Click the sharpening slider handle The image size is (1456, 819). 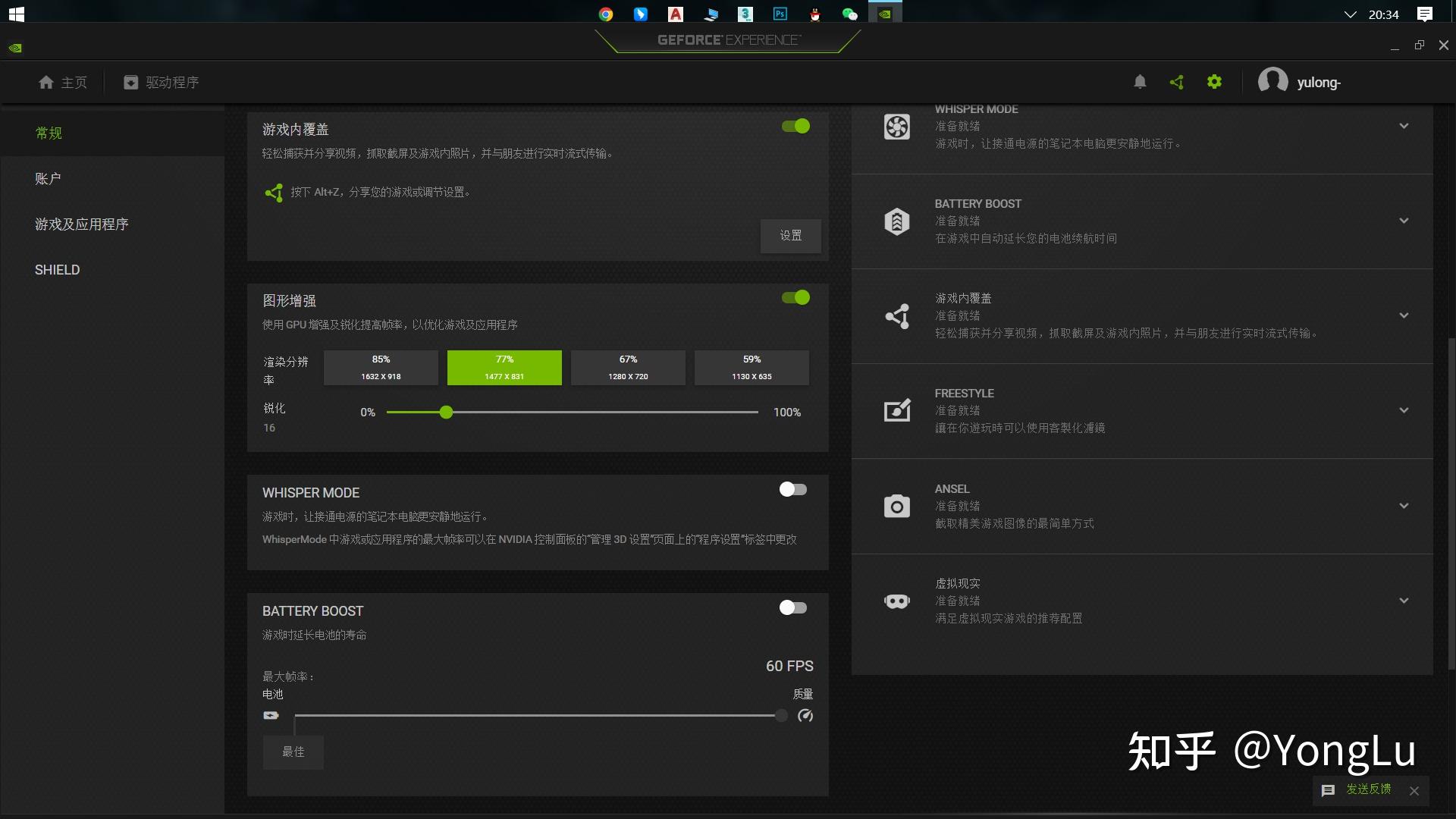tap(446, 412)
